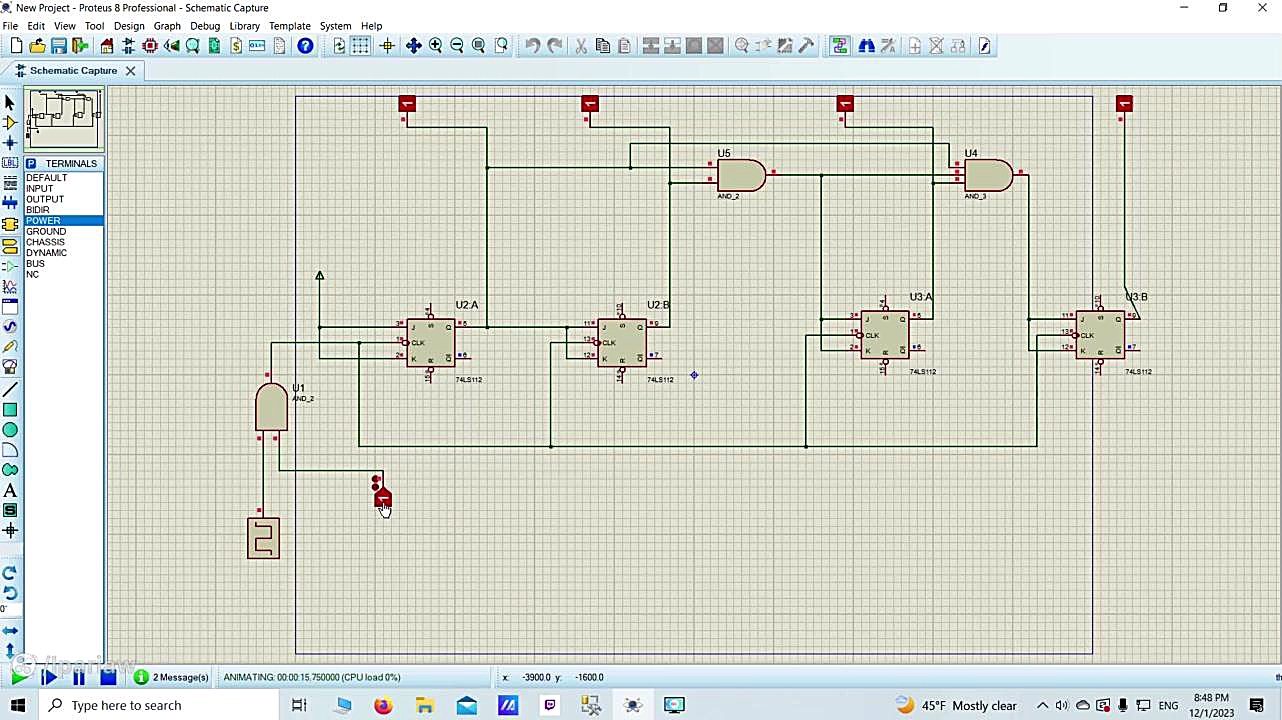1282x720 pixels.
Task: Click the Zoom In magnifier icon
Action: 436,46
